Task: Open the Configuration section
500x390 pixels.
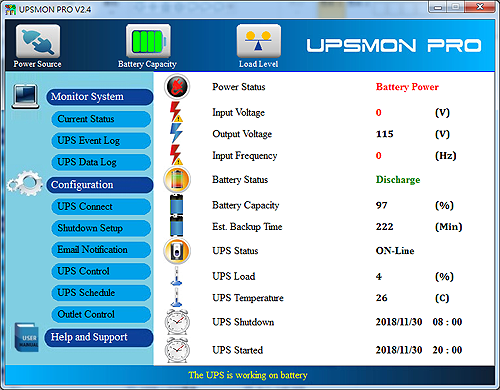Action: (99, 185)
